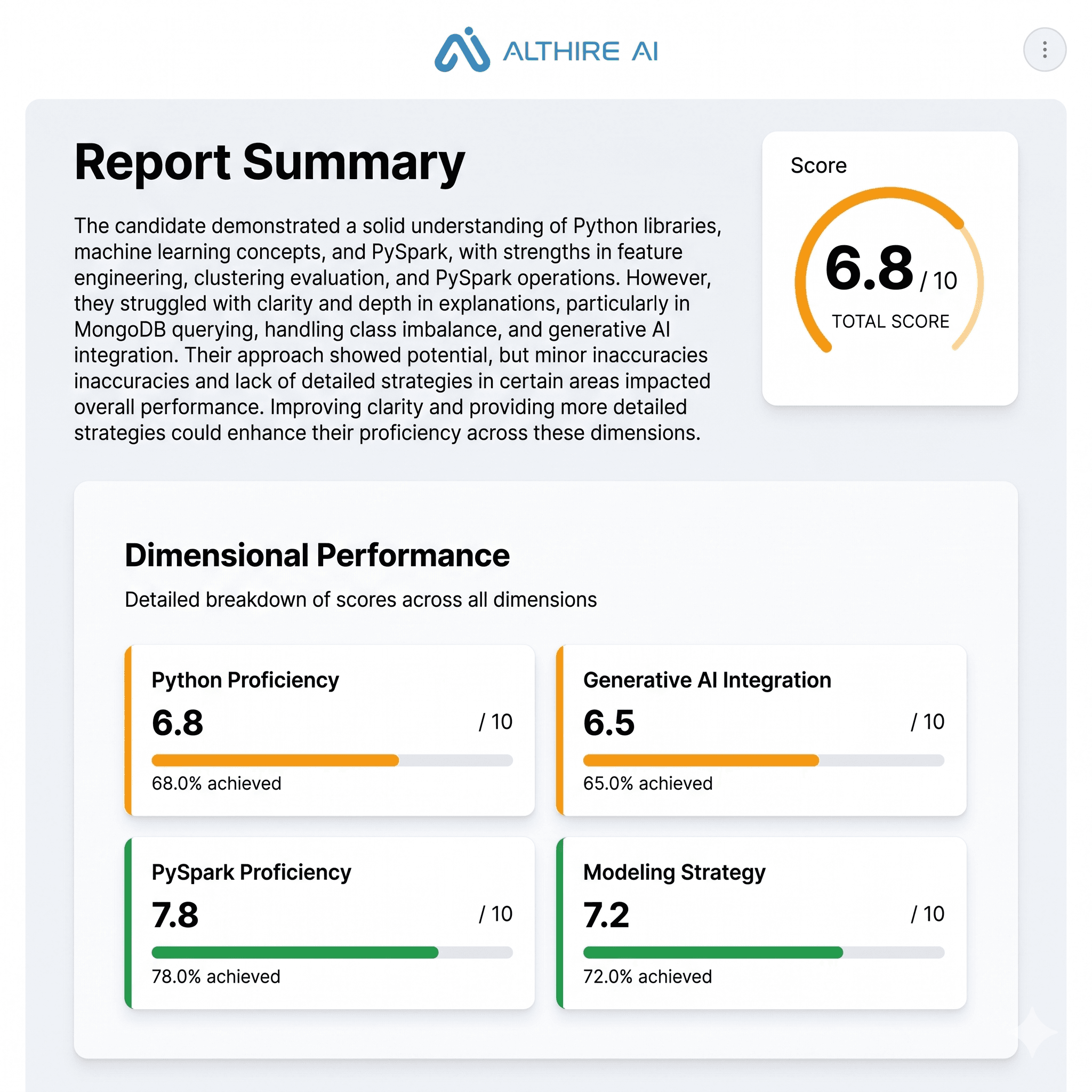Screen dimensions: 1092x1092
Task: Click '65.0% achieved' text
Action: [648, 783]
